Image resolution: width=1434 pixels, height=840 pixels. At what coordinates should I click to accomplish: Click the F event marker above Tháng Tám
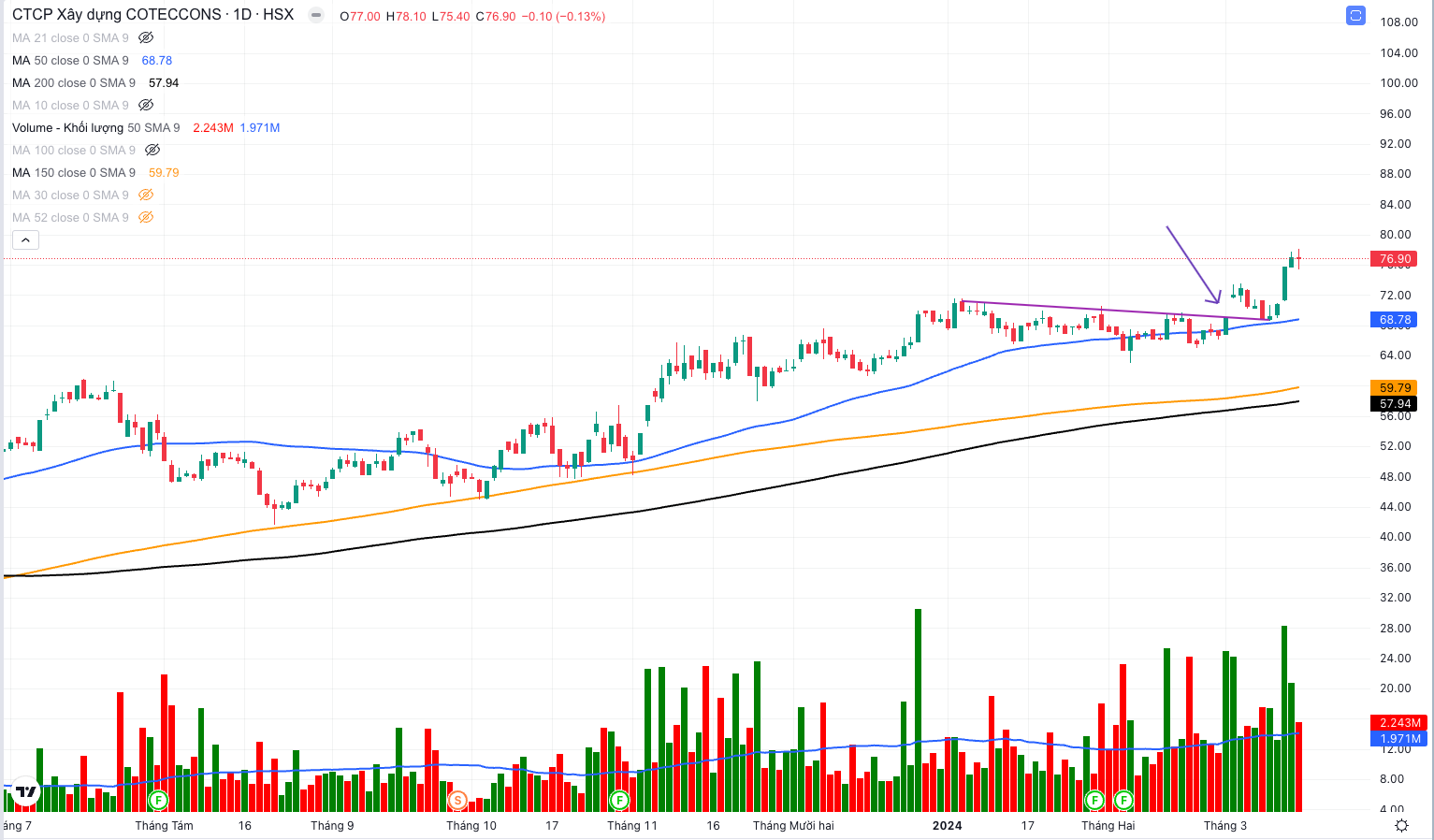158,801
